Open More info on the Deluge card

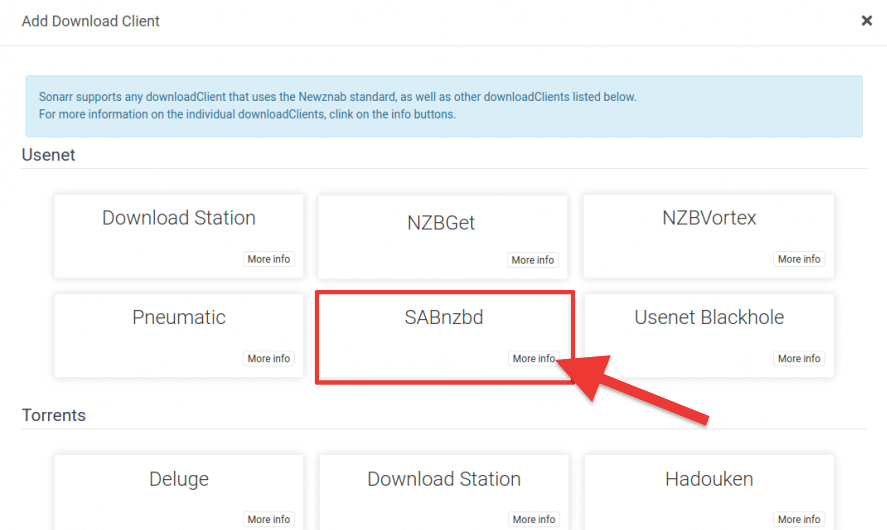tap(268, 519)
